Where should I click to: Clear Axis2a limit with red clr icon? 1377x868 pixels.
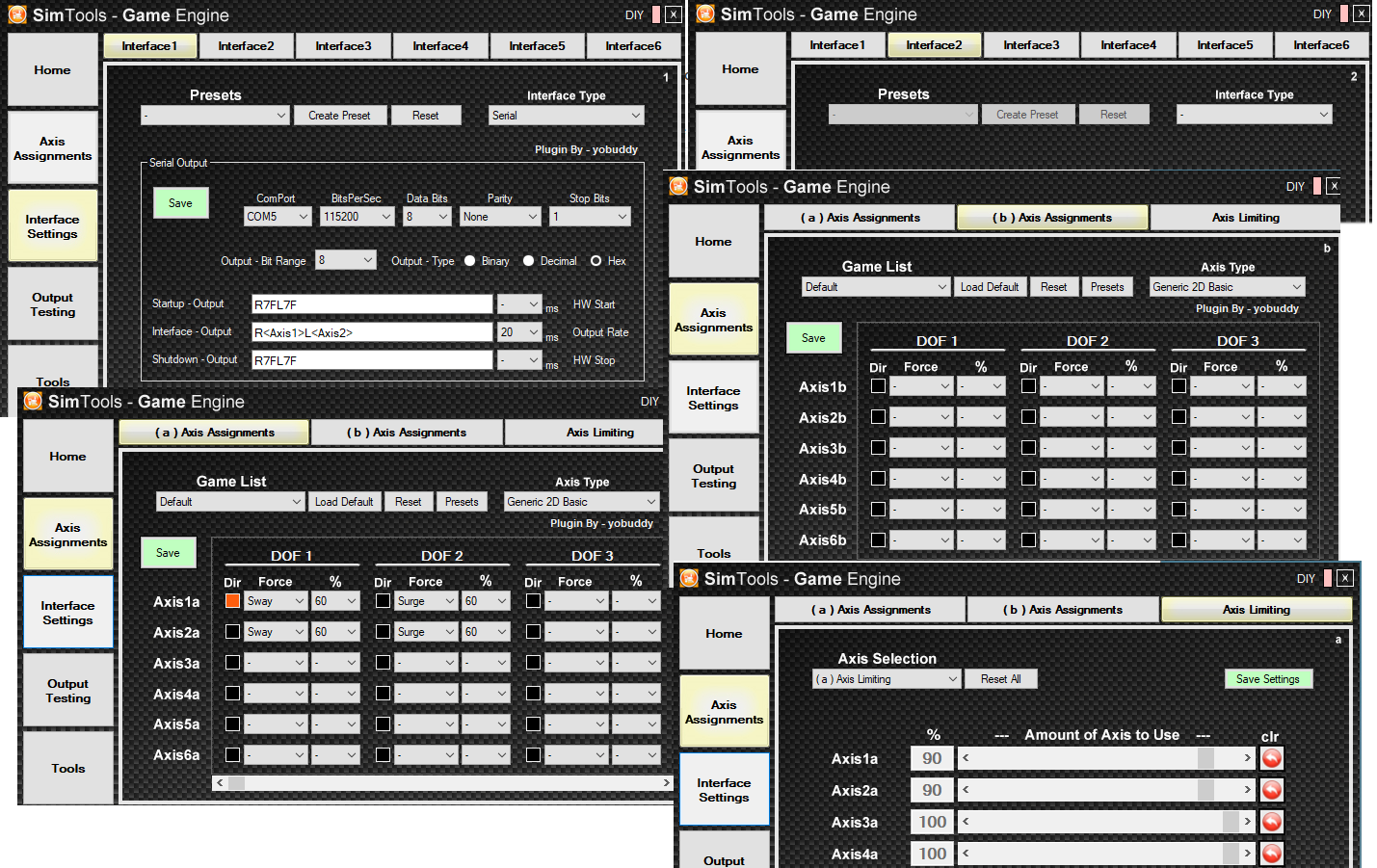click(x=1272, y=790)
